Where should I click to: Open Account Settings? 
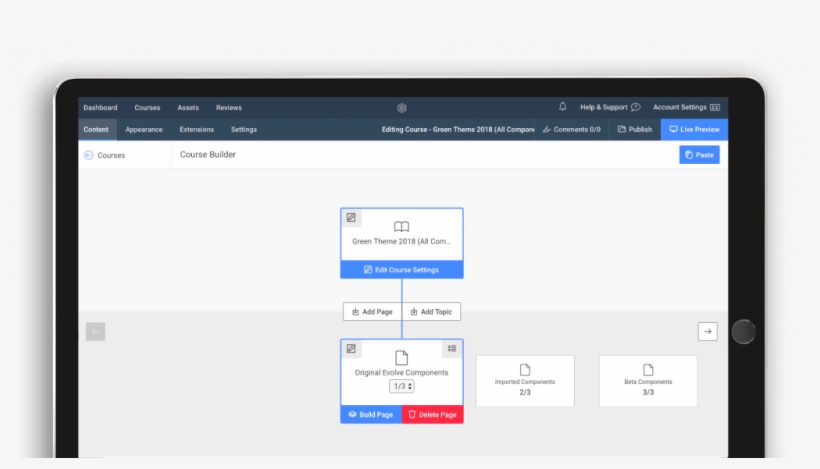pos(686,107)
